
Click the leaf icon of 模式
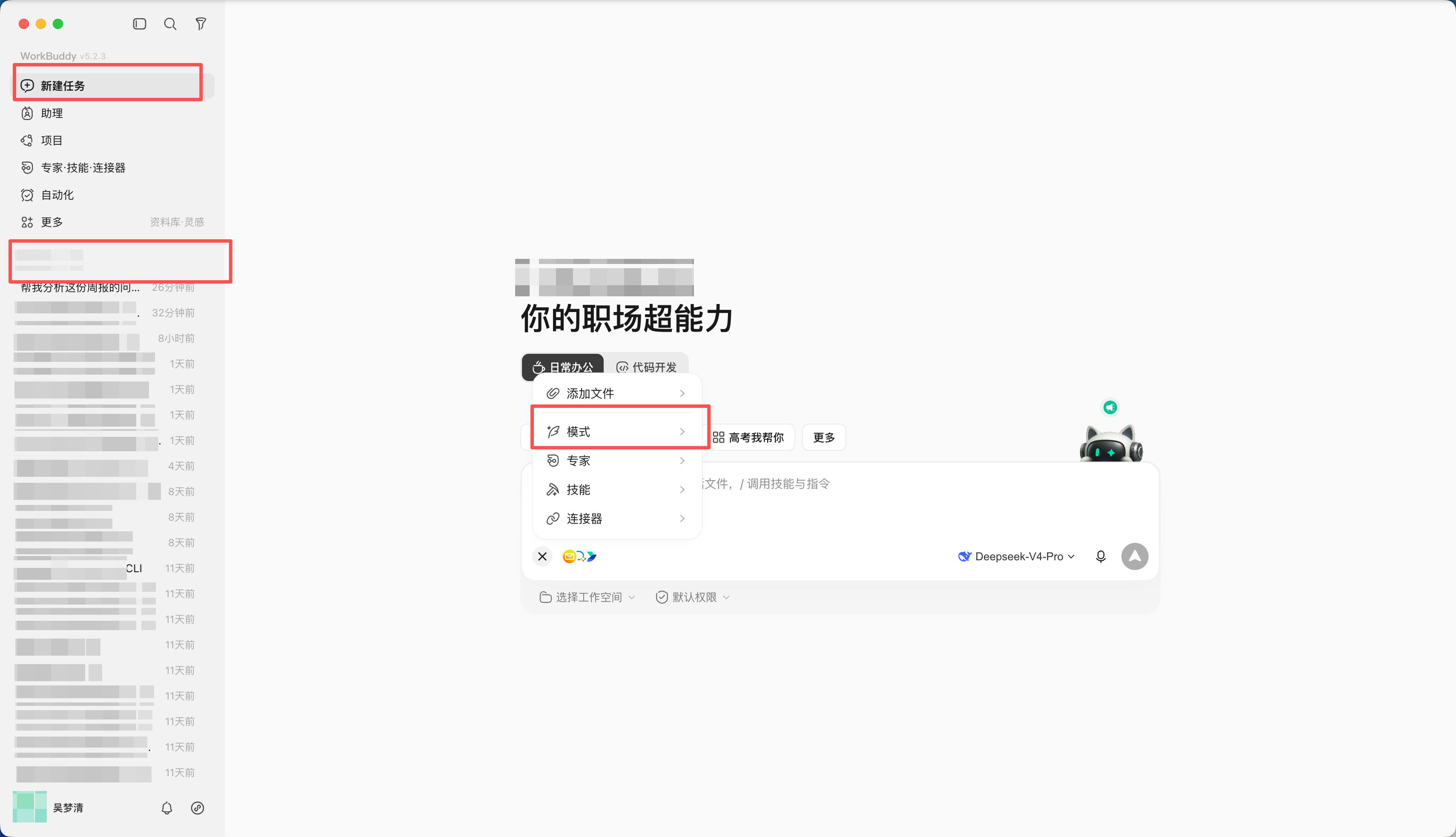553,432
